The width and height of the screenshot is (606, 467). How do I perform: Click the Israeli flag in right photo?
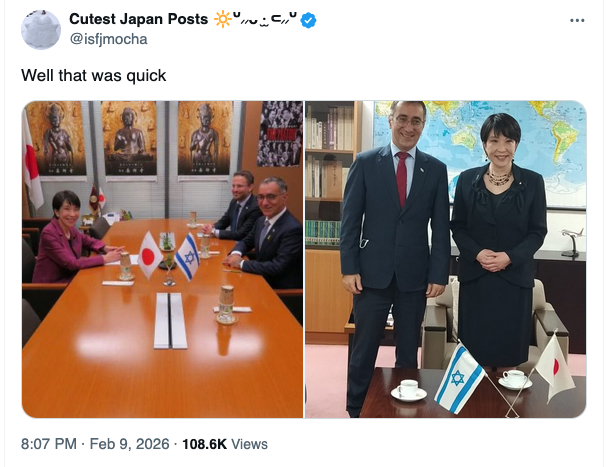pos(459,378)
